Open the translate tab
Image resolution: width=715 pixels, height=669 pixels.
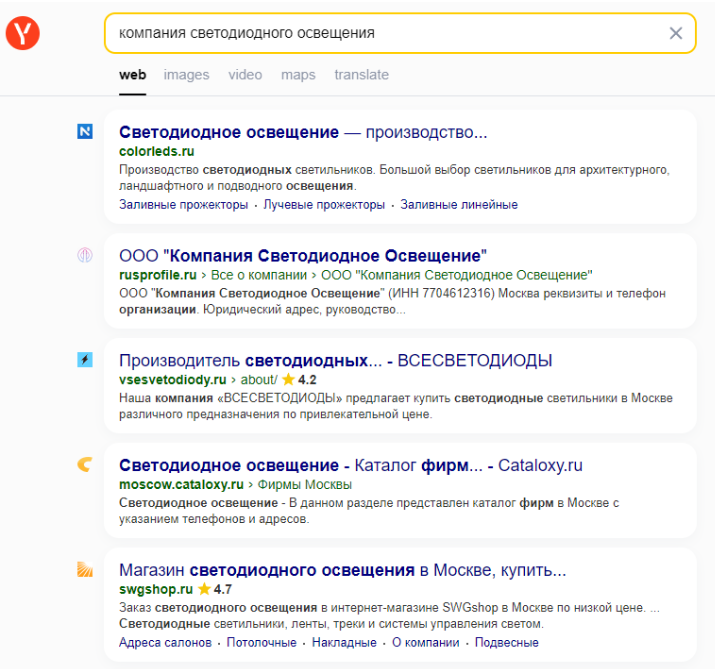pos(362,74)
